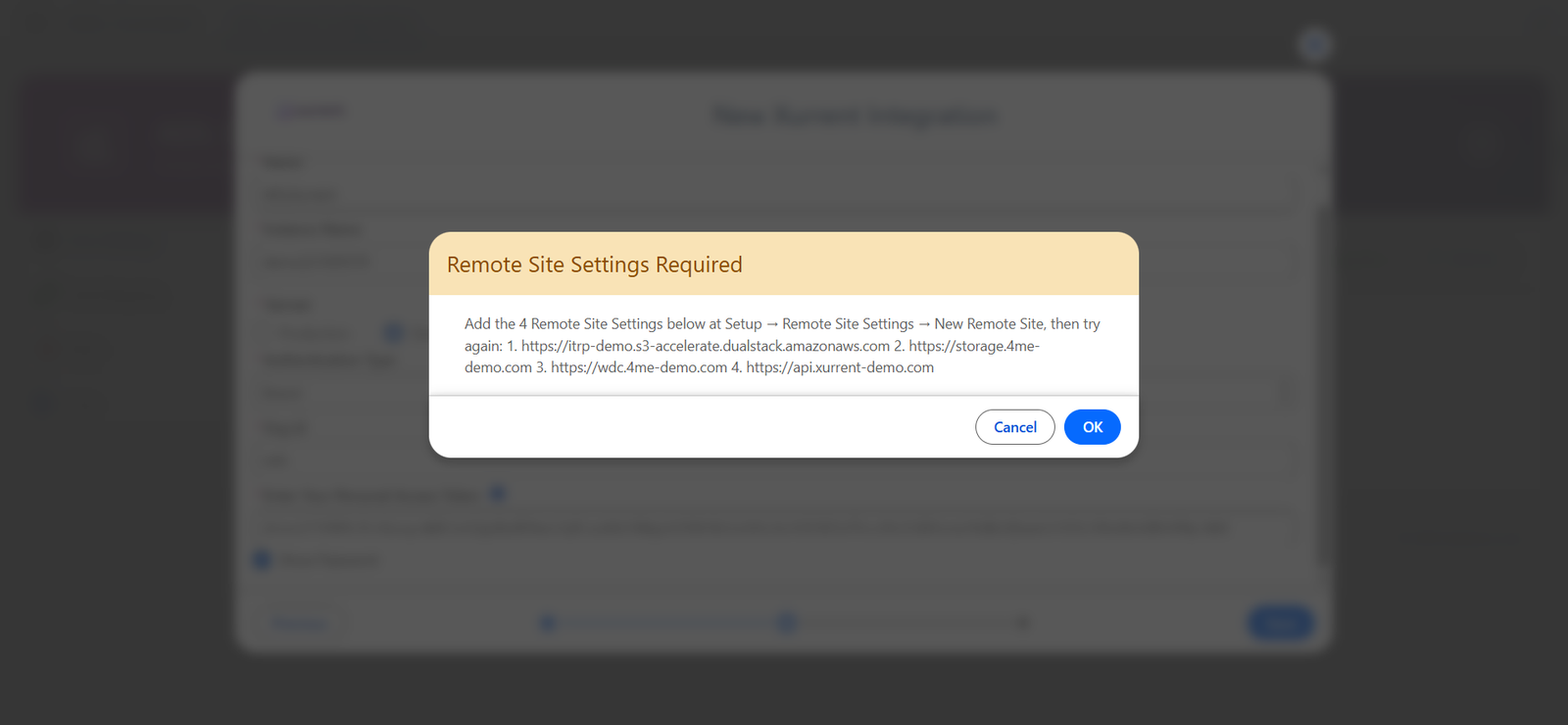Click the blurred New Xurrent Integration heading
The height and width of the screenshot is (725, 1568).
click(854, 116)
